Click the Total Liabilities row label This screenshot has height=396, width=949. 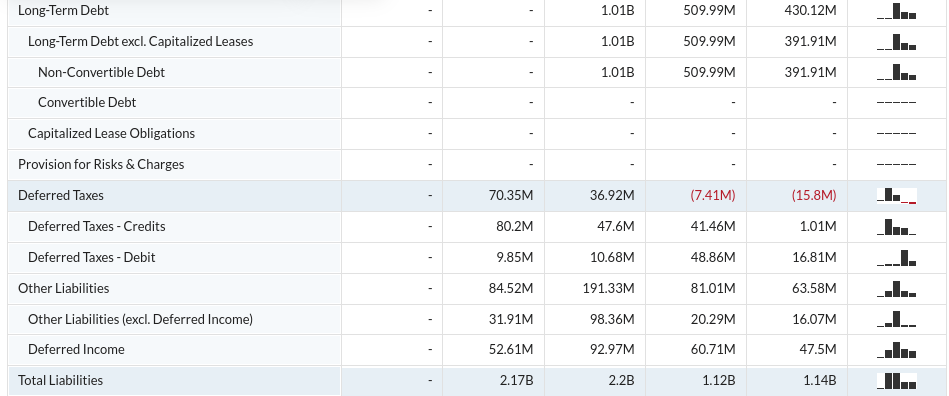pos(61,380)
